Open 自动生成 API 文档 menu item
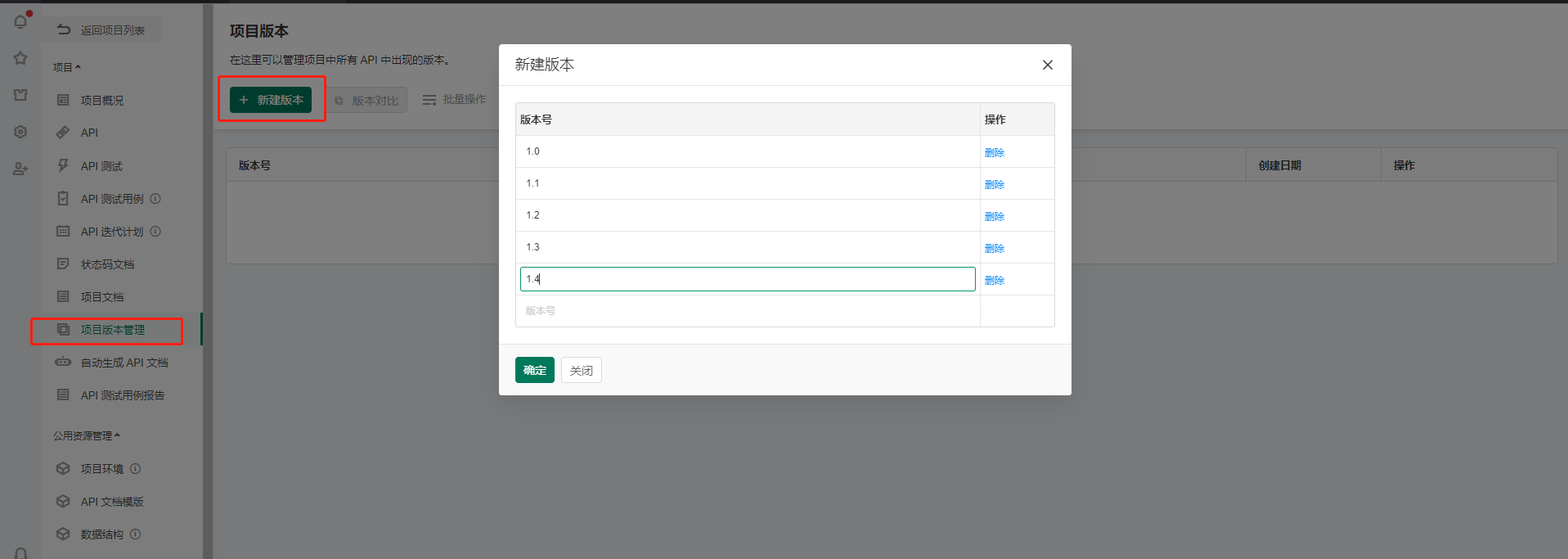Viewport: 1568px width, 559px height. (124, 363)
